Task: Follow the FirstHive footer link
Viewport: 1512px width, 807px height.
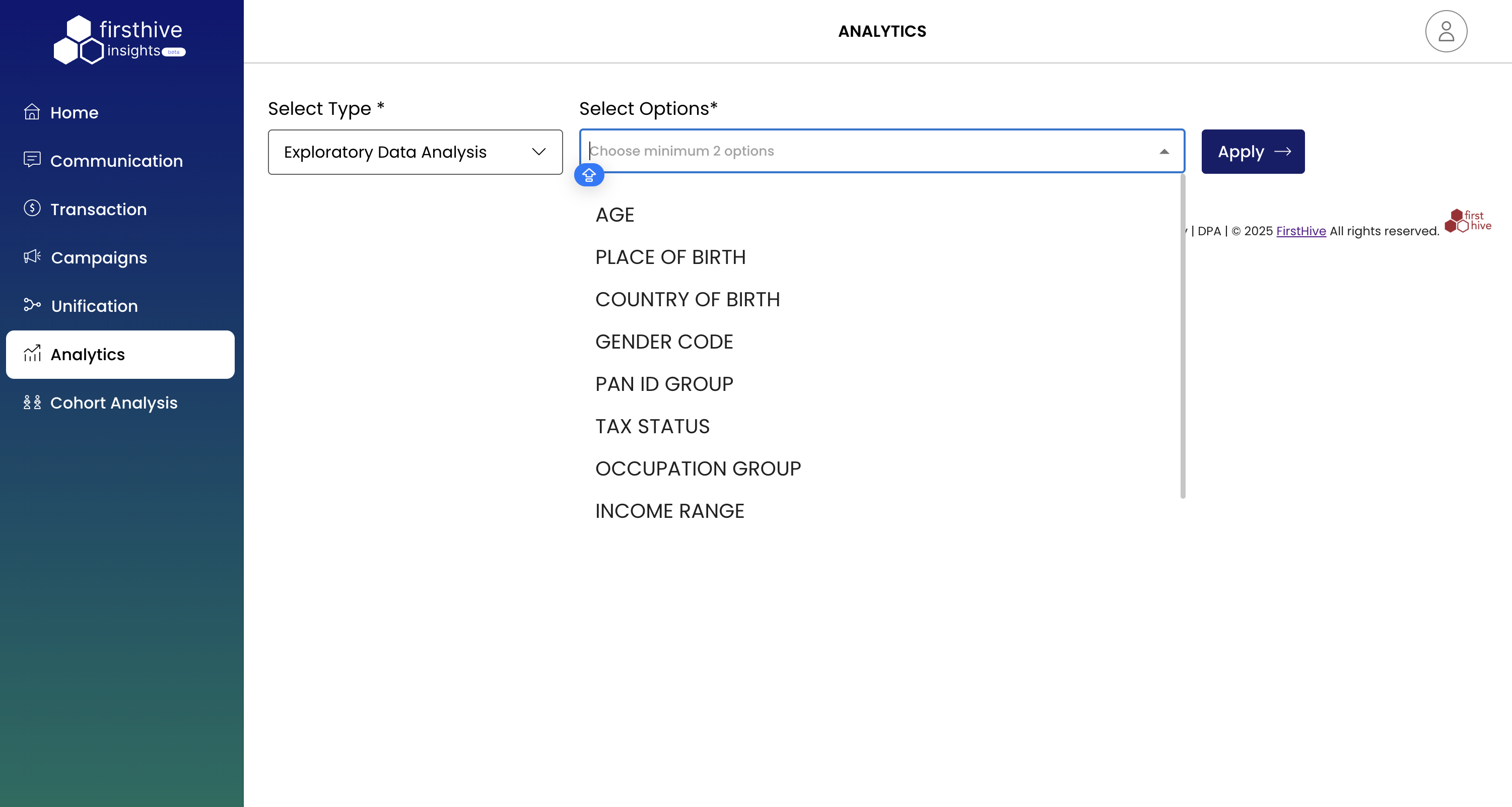Action: (1300, 231)
